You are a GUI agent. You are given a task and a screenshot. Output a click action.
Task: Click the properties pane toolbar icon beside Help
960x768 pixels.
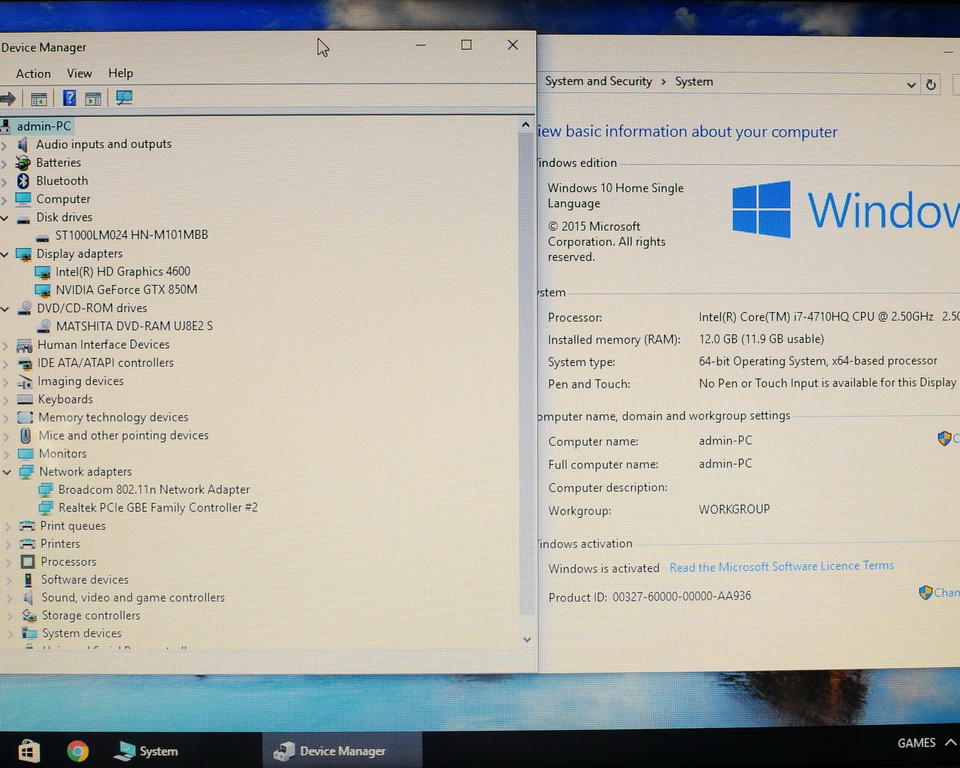93,99
